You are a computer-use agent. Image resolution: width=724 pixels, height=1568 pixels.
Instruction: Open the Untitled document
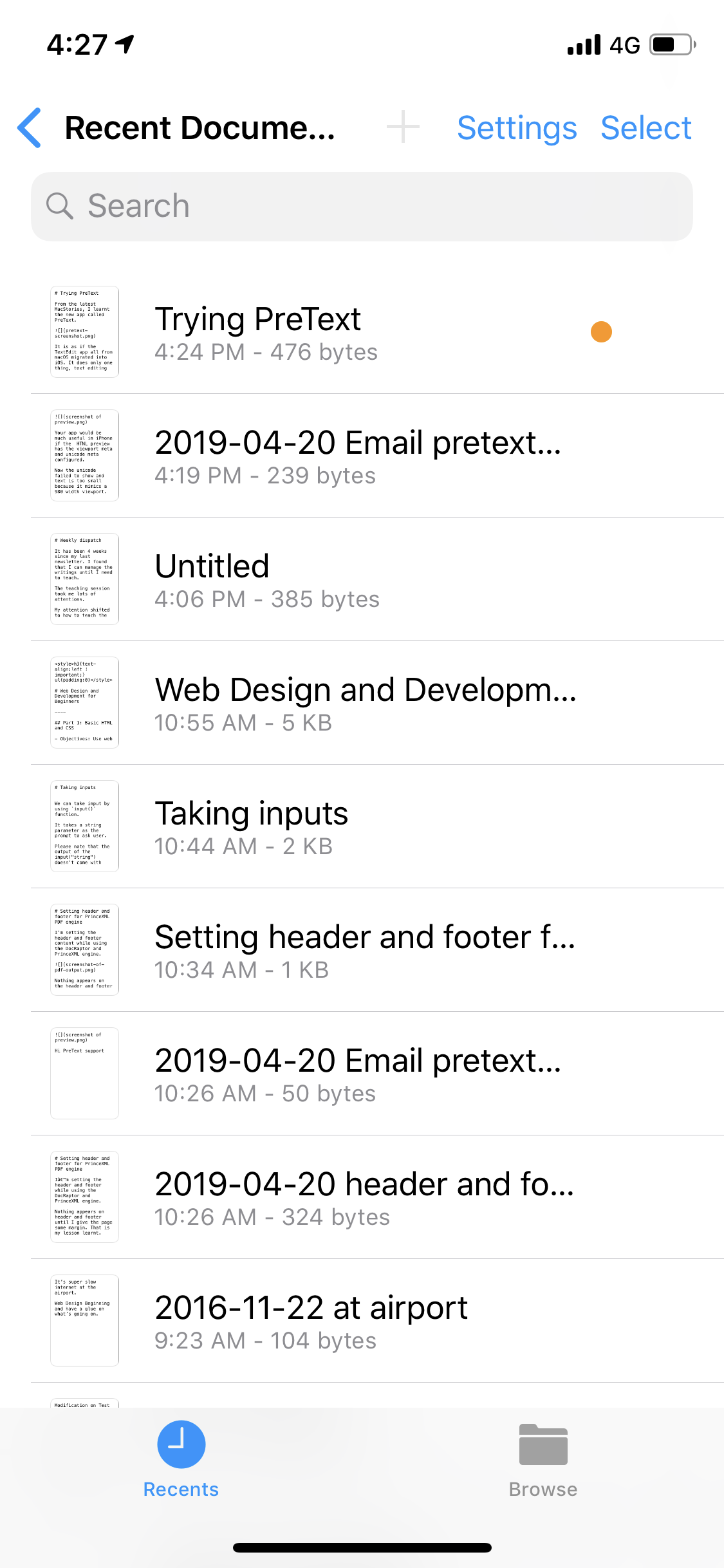[377, 579]
